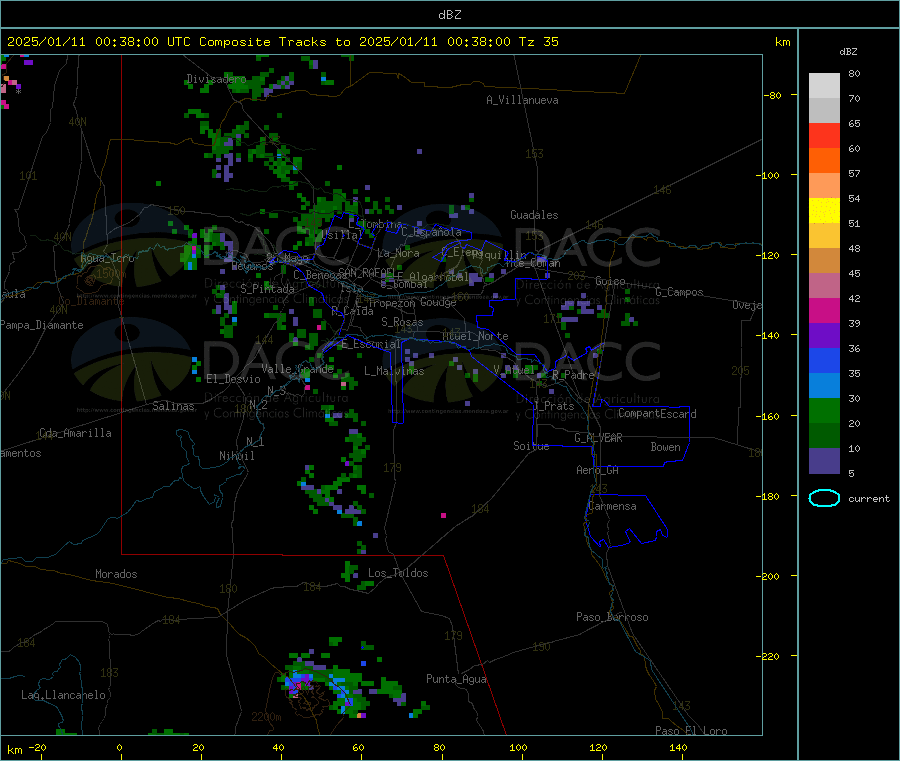This screenshot has height=761, width=900.
Task: Click the S_Rosas map label
Action: coord(402,322)
